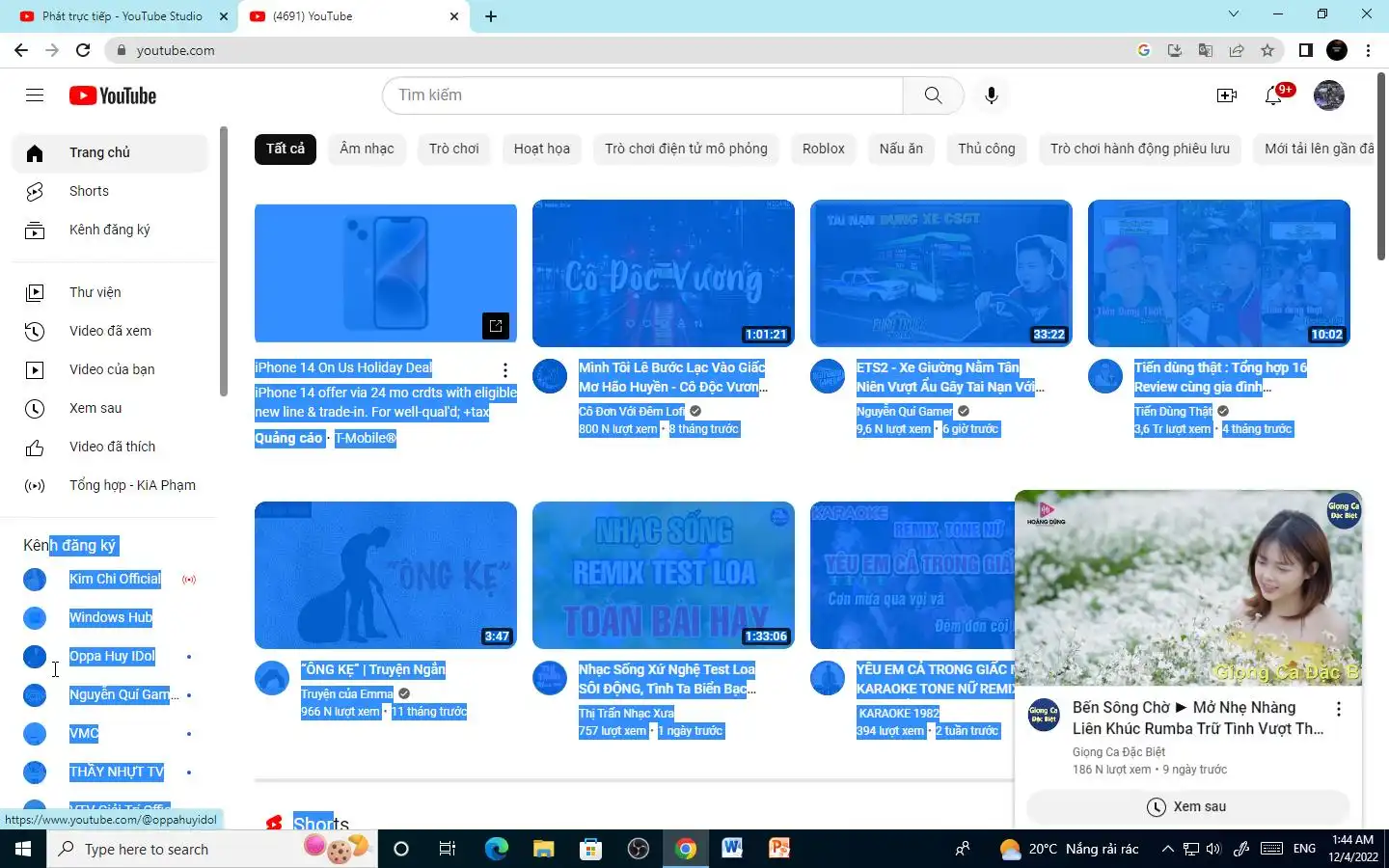Image resolution: width=1389 pixels, height=868 pixels.
Task: Click the Google Translate extension icon
Action: (1206, 50)
